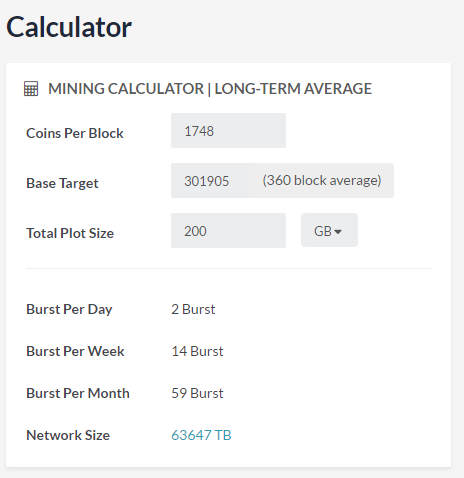Click the Base Target label
464x478 pixels.
click(x=62, y=183)
